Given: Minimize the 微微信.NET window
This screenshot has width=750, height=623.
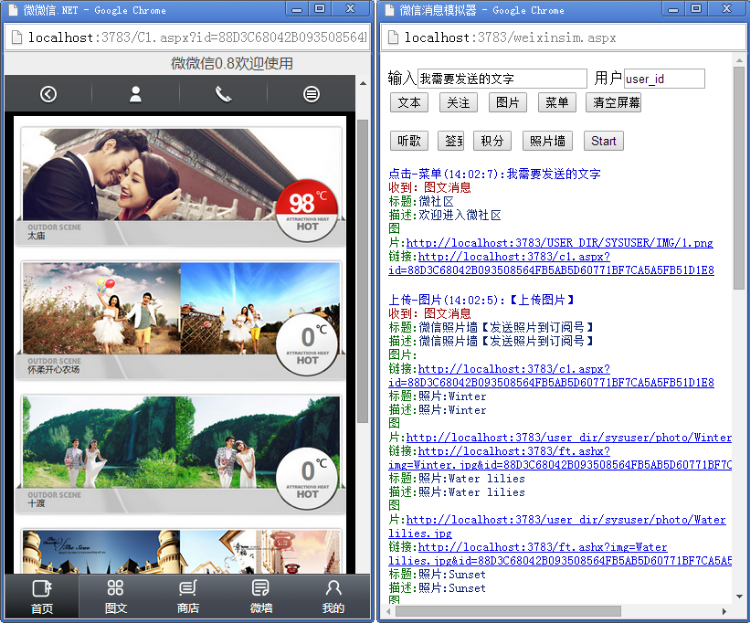Looking at the screenshot, I should [x=297, y=9].
